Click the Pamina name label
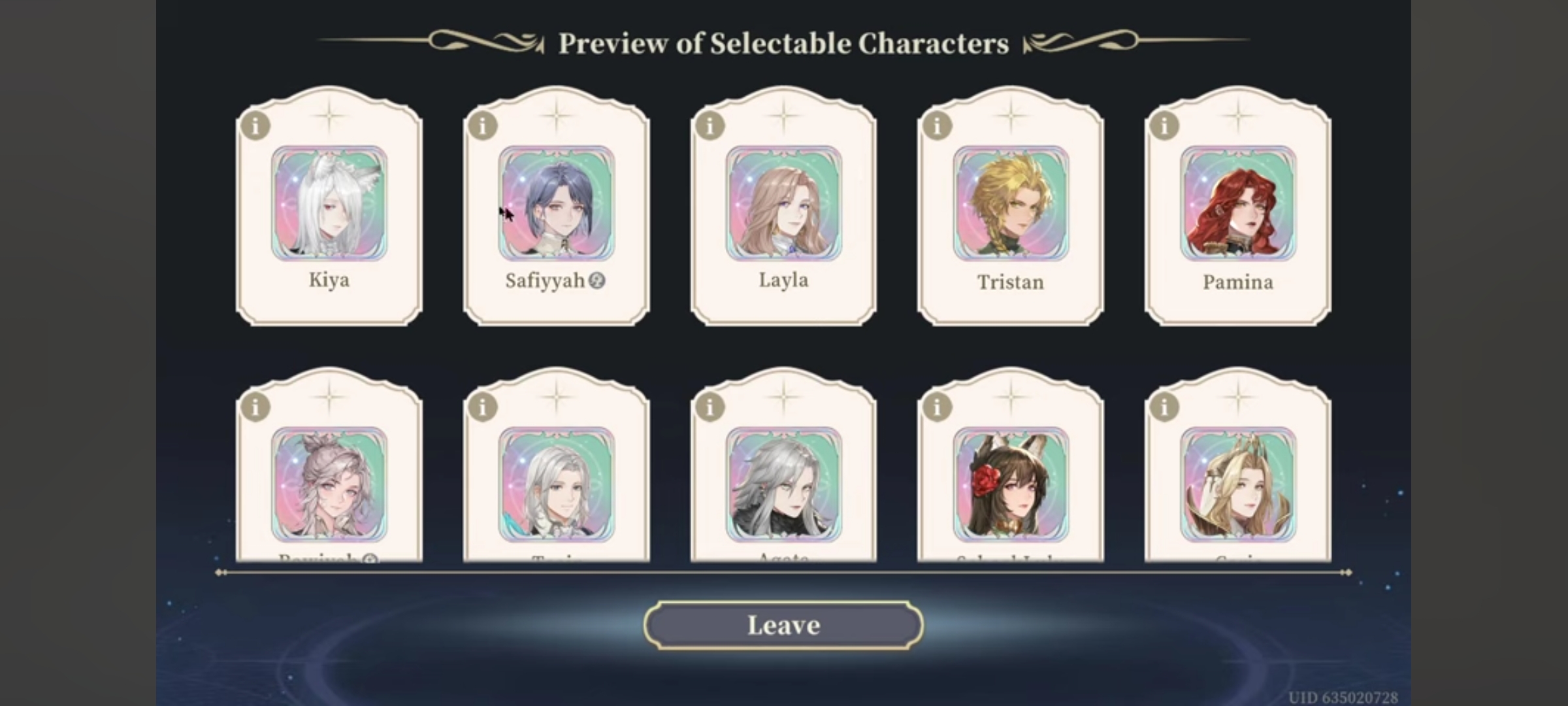Screen dimensions: 1568x706 click(1238, 282)
